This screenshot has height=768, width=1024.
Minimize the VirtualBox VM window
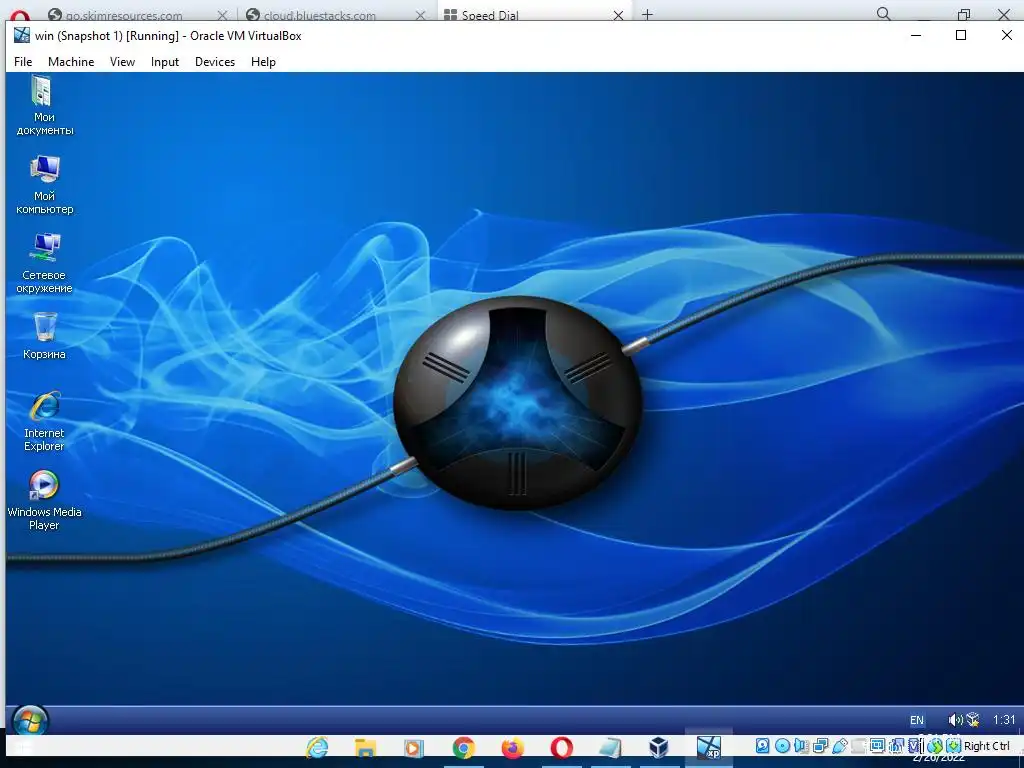coord(916,35)
